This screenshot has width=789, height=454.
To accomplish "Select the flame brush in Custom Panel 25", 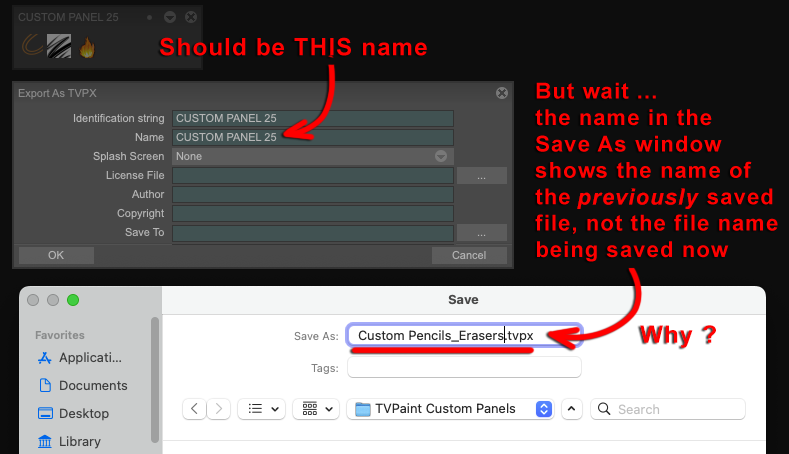I will point(87,48).
